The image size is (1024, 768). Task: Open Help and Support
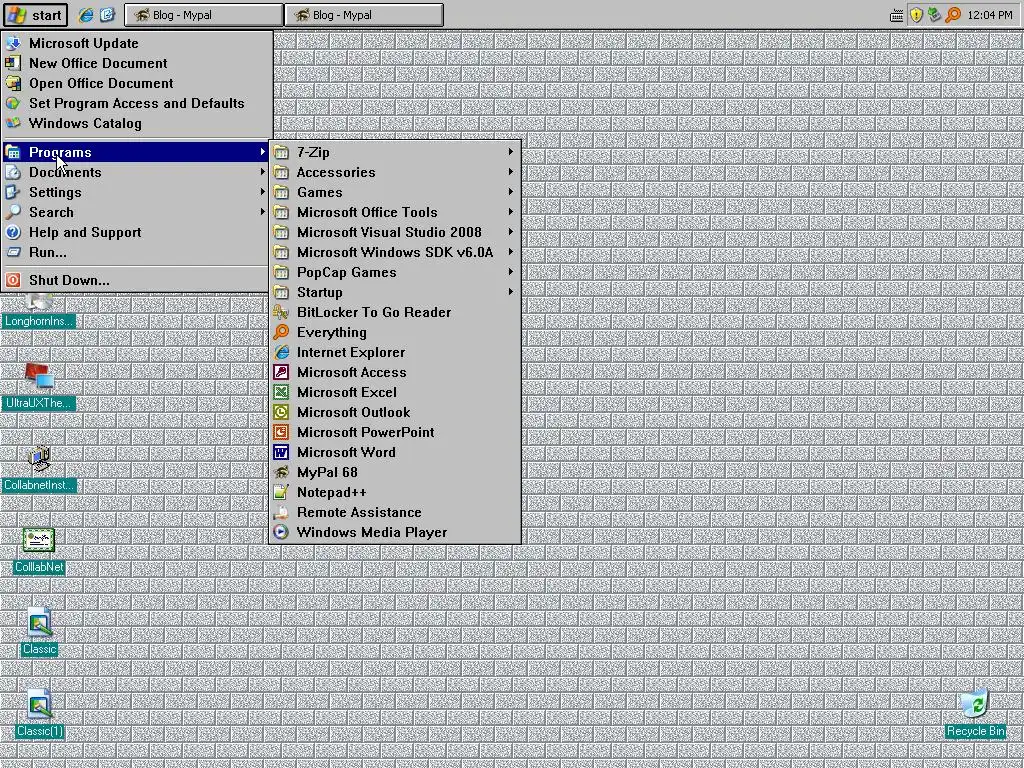pos(136,232)
